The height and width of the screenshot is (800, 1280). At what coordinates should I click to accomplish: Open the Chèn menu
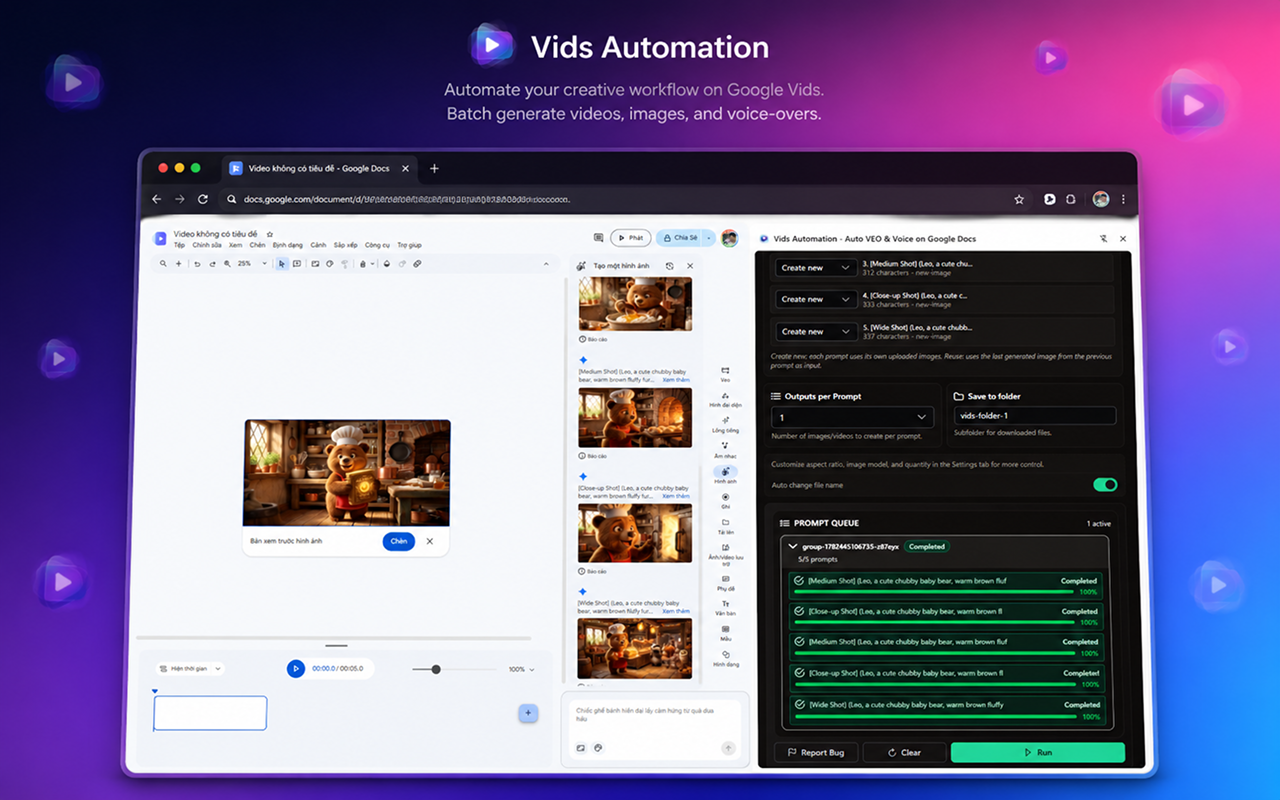click(x=257, y=245)
